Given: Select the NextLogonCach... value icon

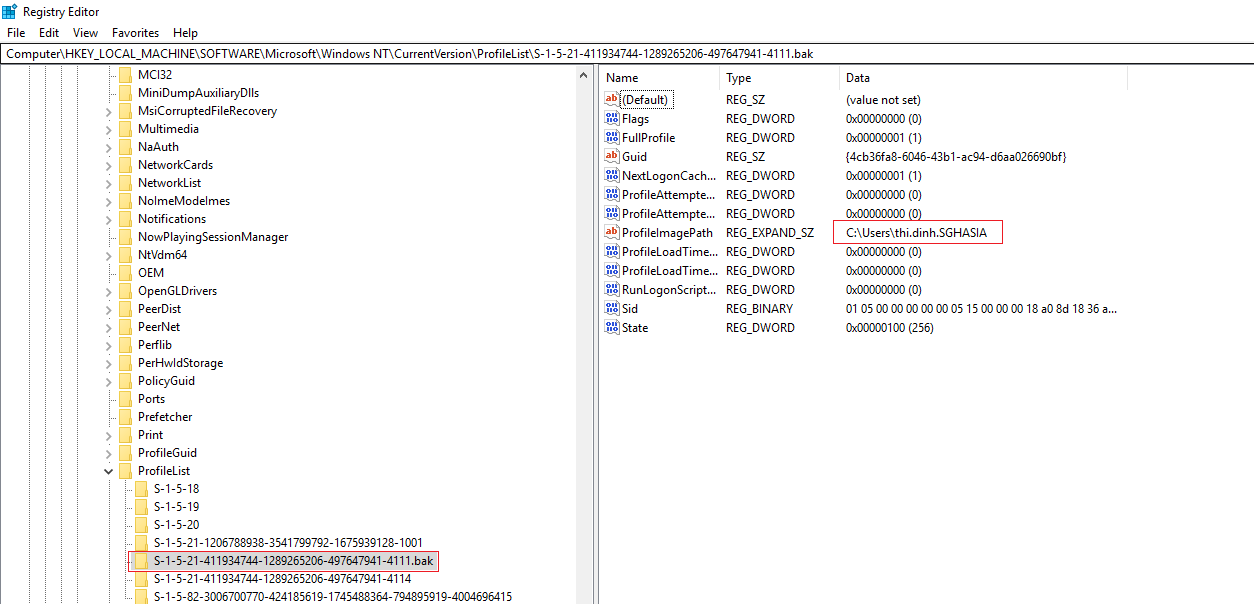Looking at the screenshot, I should click(x=612, y=176).
